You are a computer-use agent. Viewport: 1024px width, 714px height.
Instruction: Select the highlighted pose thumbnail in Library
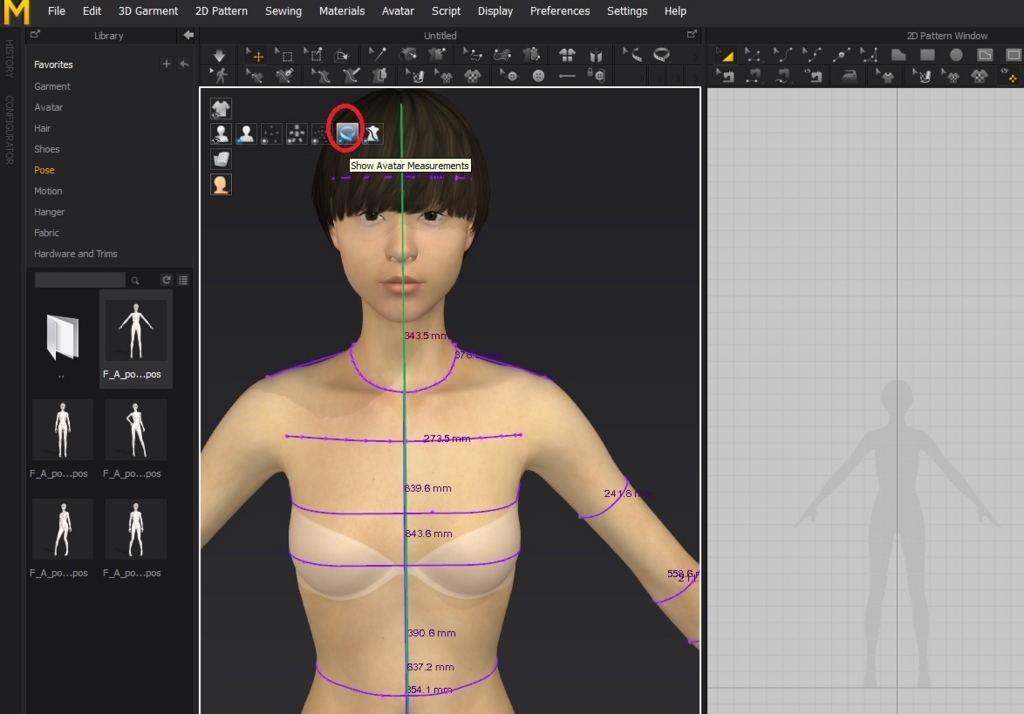pos(136,340)
